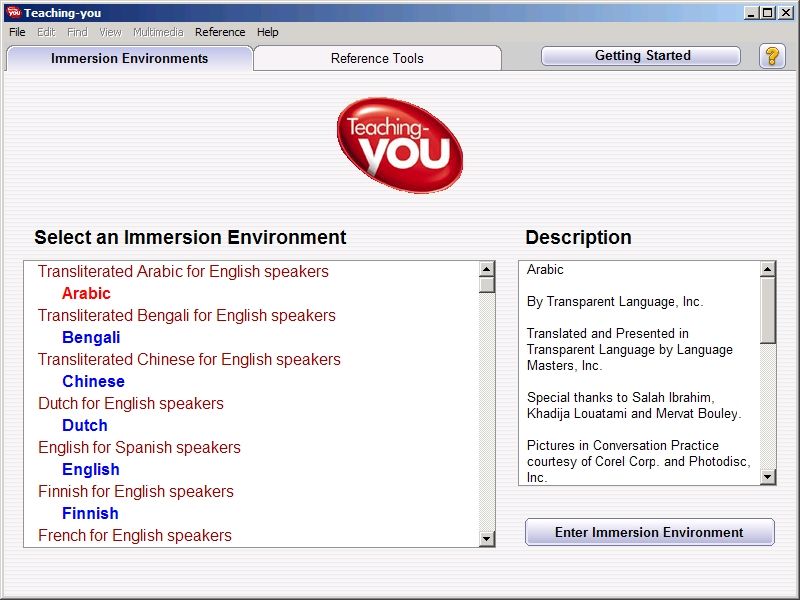
Task: Select Transliterated Chinese for English speakers
Action: [189, 359]
